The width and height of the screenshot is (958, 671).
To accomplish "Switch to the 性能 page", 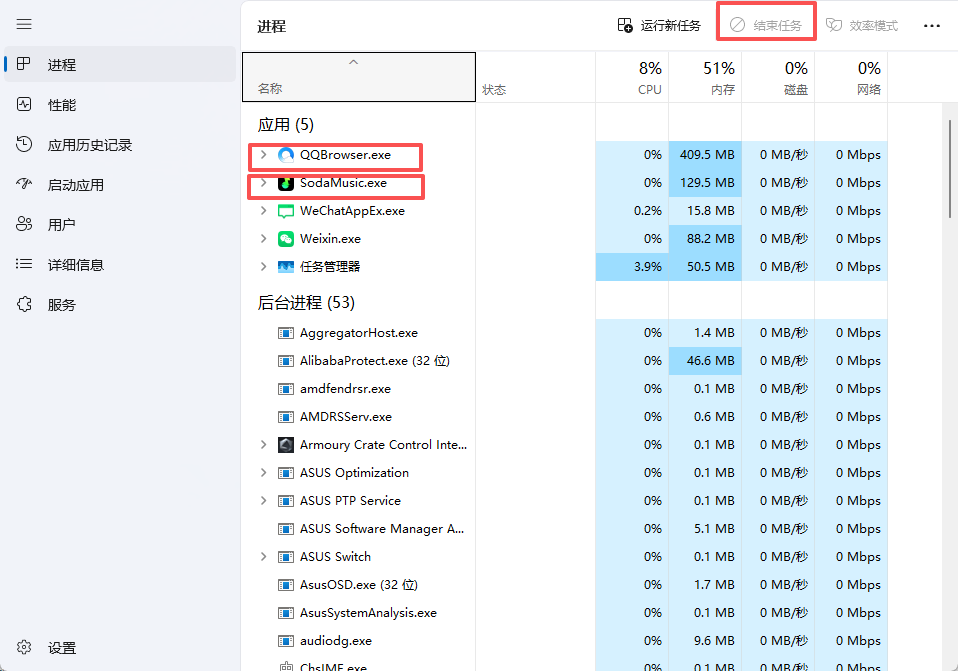I will click(x=61, y=105).
